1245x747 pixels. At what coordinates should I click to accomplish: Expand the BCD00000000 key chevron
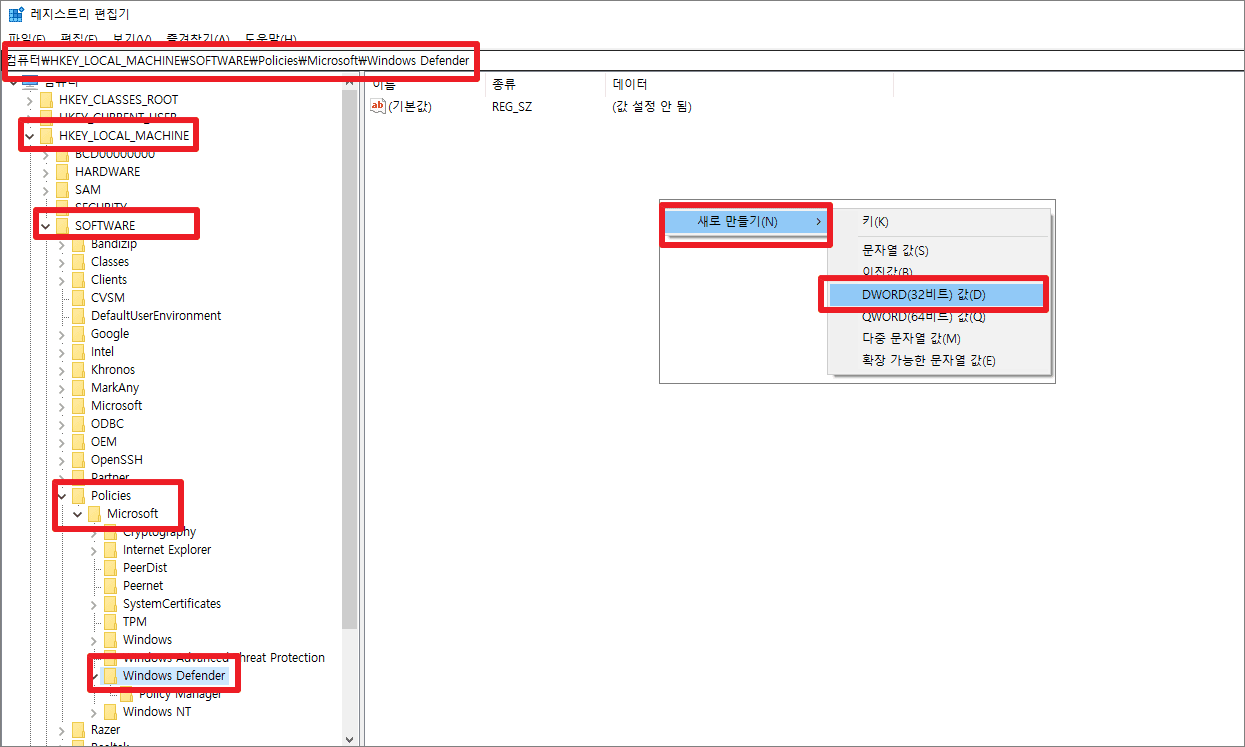45,154
